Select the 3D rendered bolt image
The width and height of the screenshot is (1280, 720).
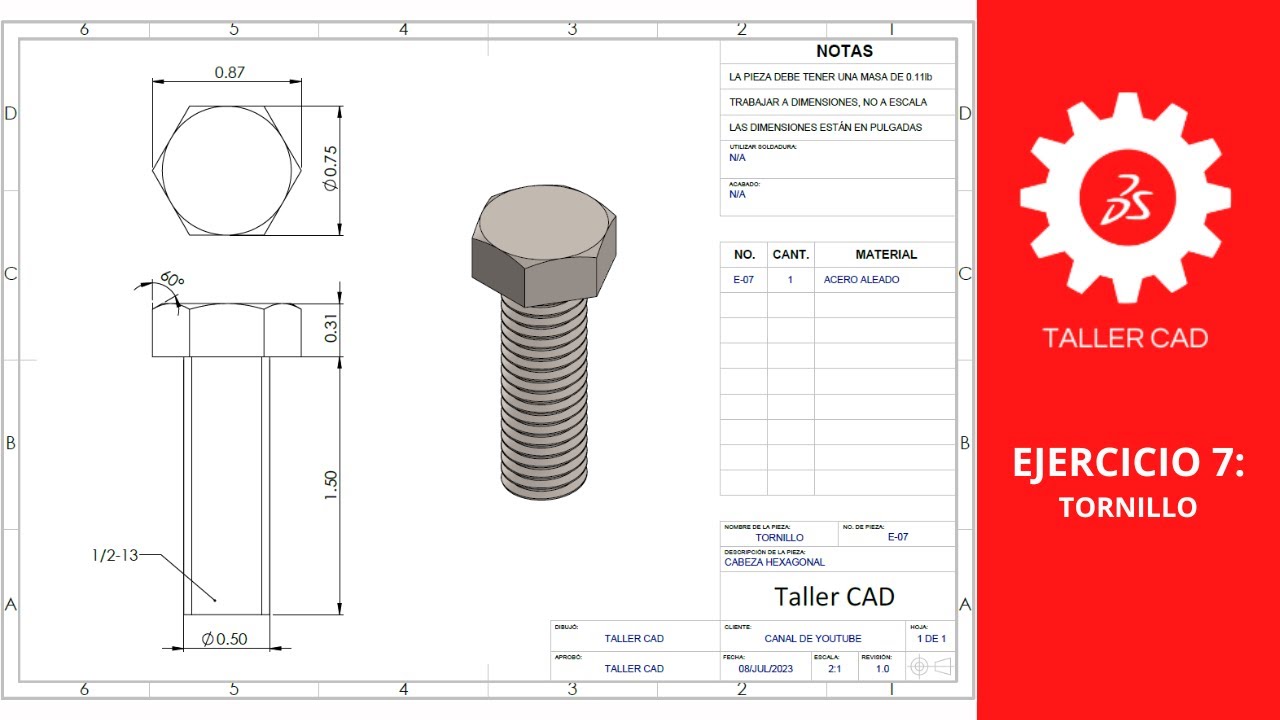[x=545, y=341]
